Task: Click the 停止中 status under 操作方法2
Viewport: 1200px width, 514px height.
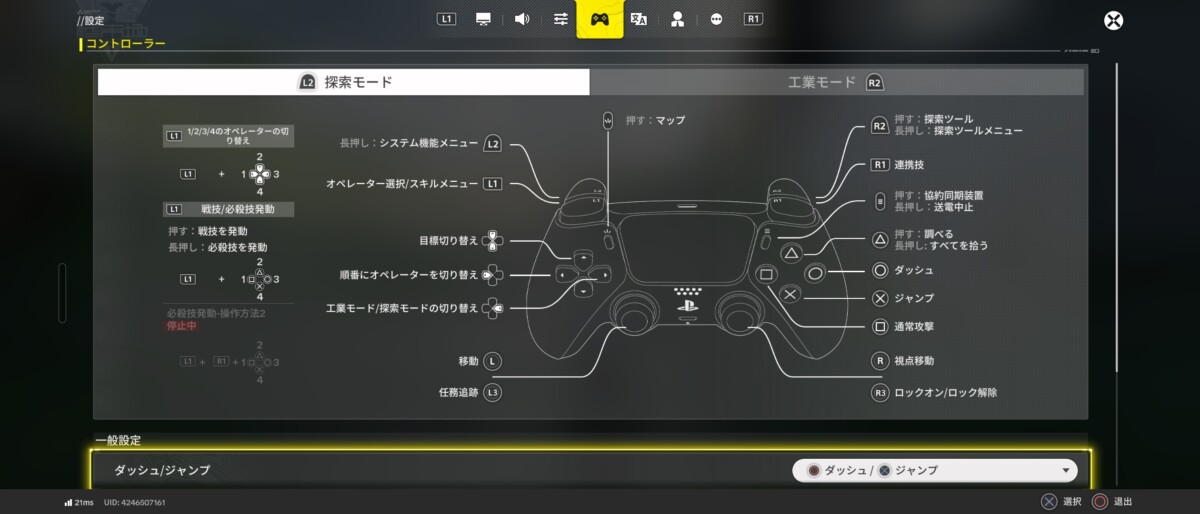Action: click(182, 326)
